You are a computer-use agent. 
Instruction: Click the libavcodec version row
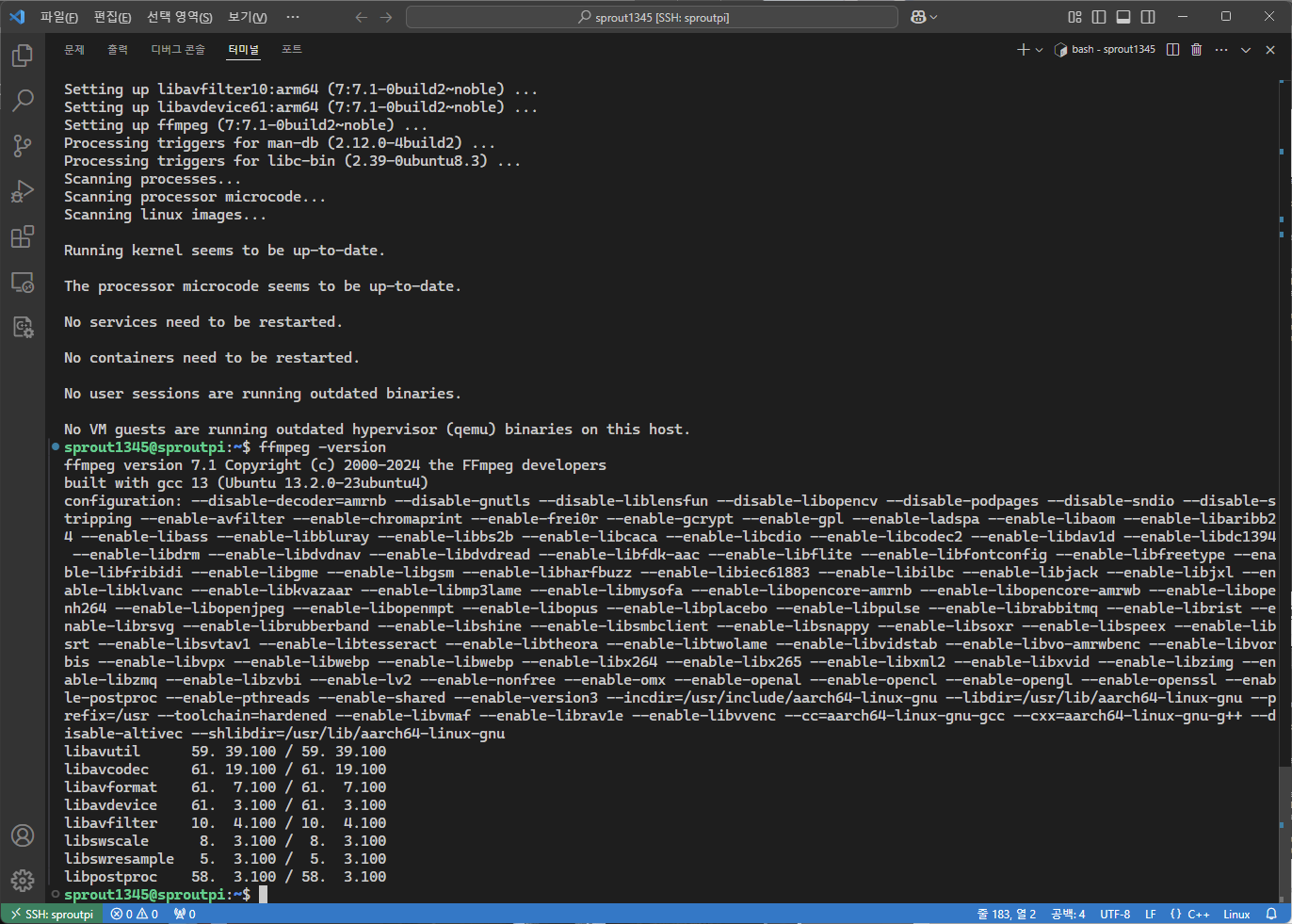[225, 769]
